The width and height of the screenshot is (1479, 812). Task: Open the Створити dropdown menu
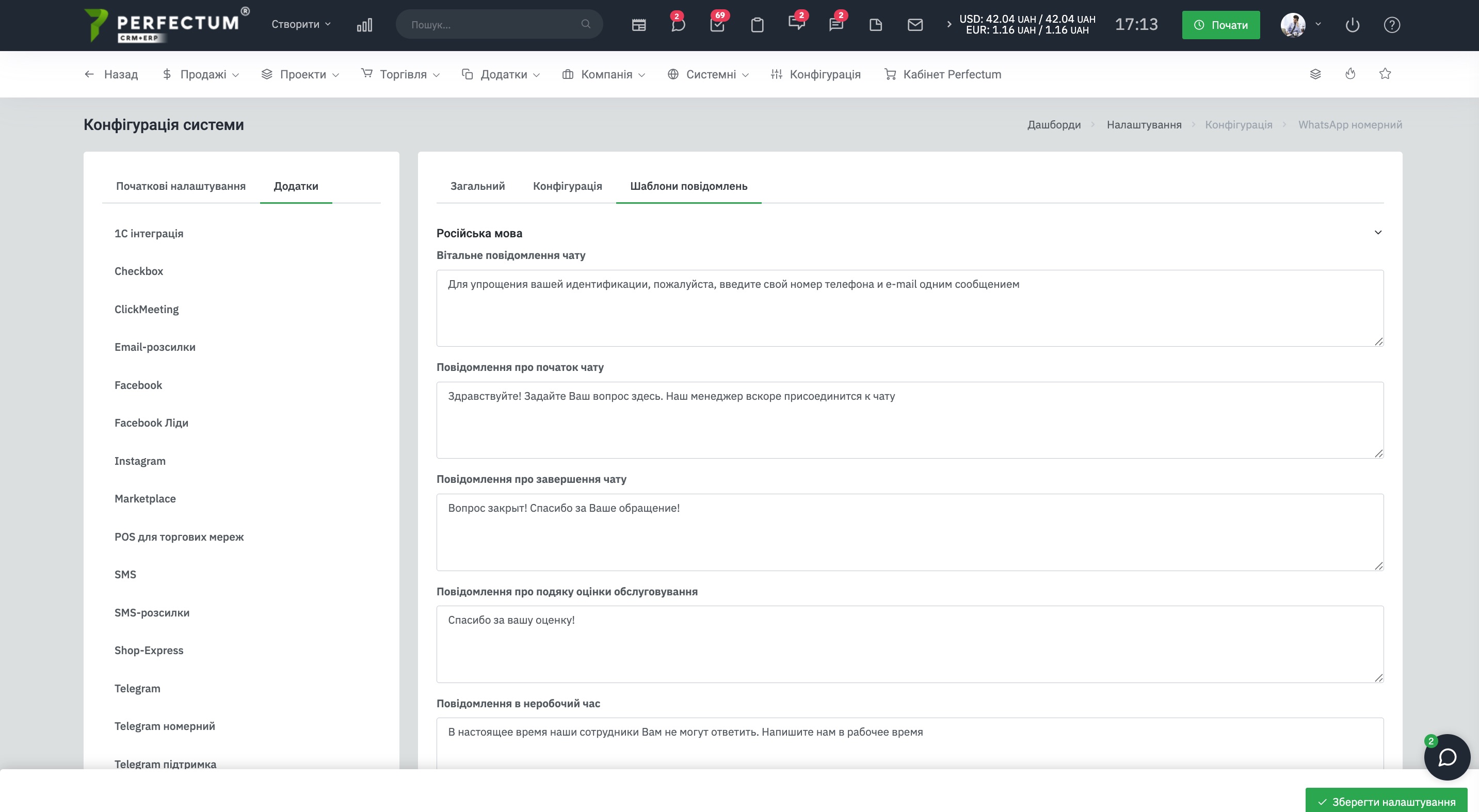point(301,24)
